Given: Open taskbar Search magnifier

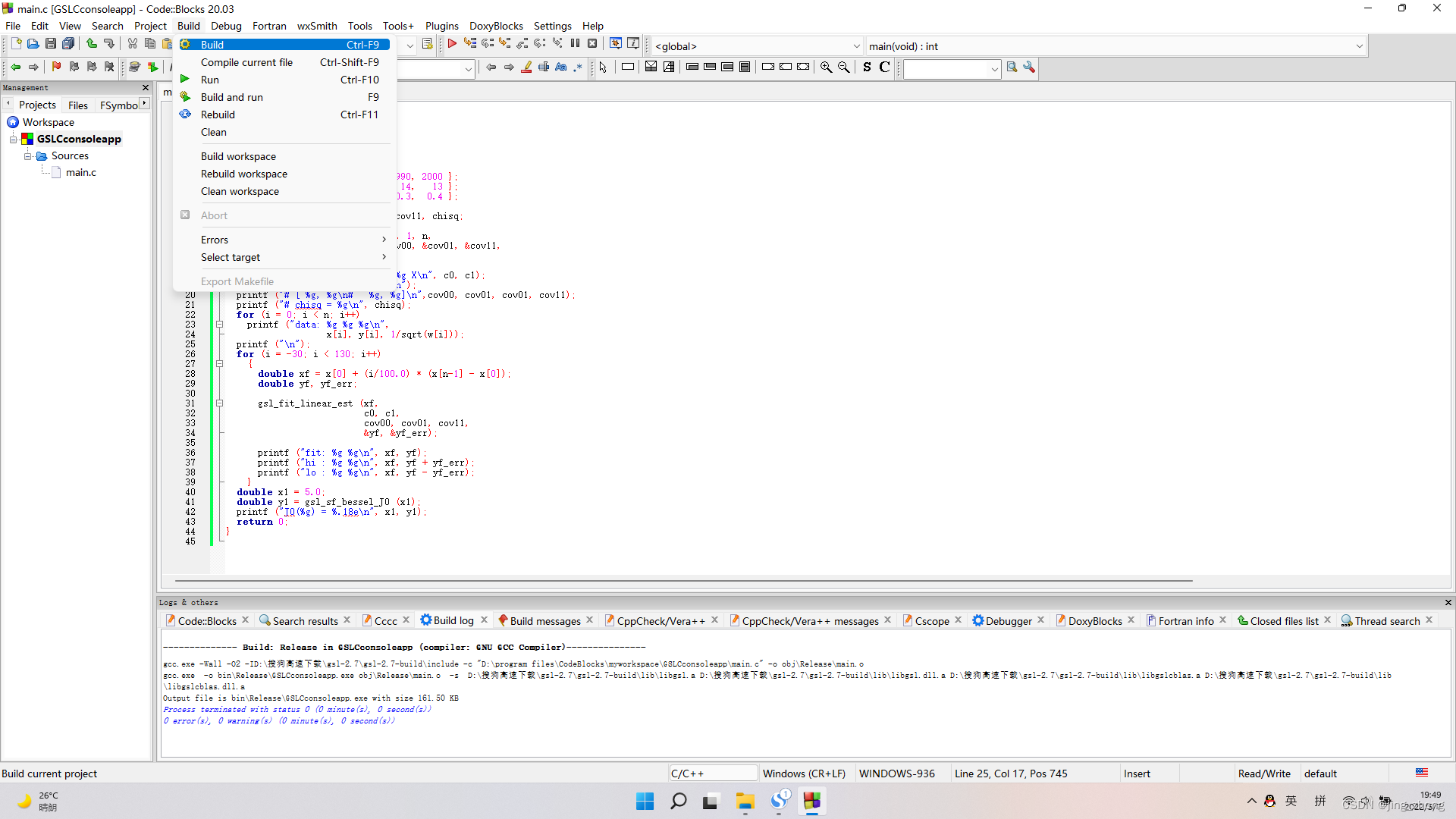Looking at the screenshot, I should (678, 802).
